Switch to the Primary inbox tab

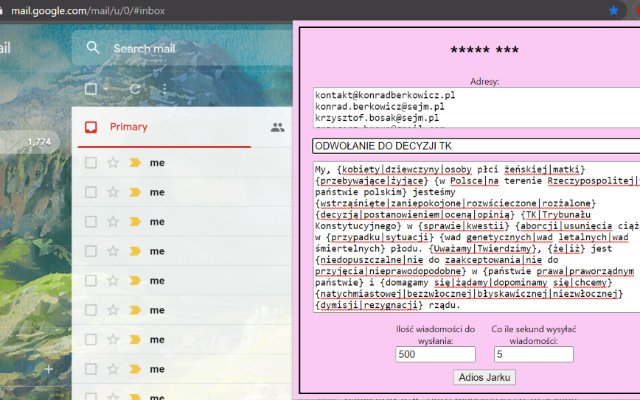[163, 127]
